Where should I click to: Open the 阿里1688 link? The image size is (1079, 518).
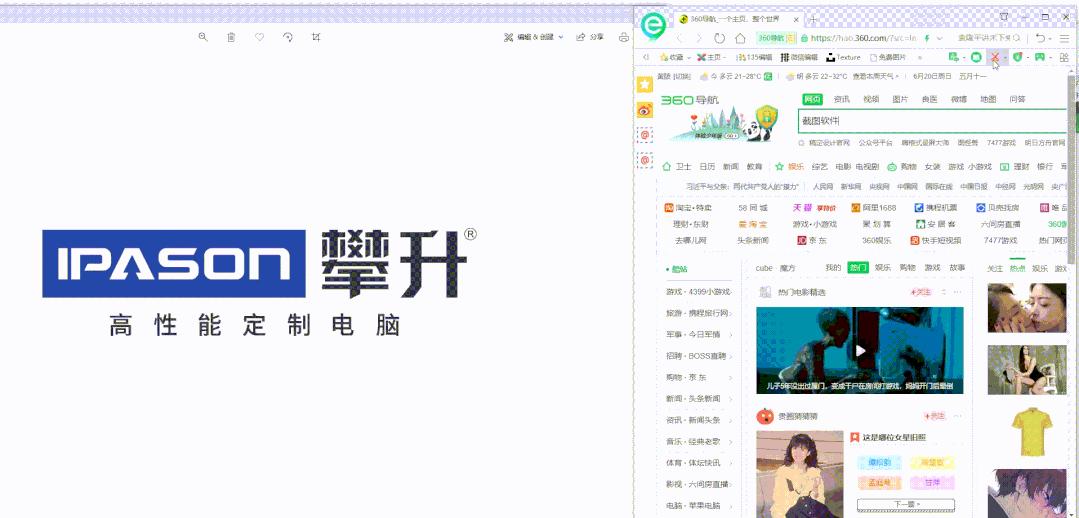pos(874,208)
